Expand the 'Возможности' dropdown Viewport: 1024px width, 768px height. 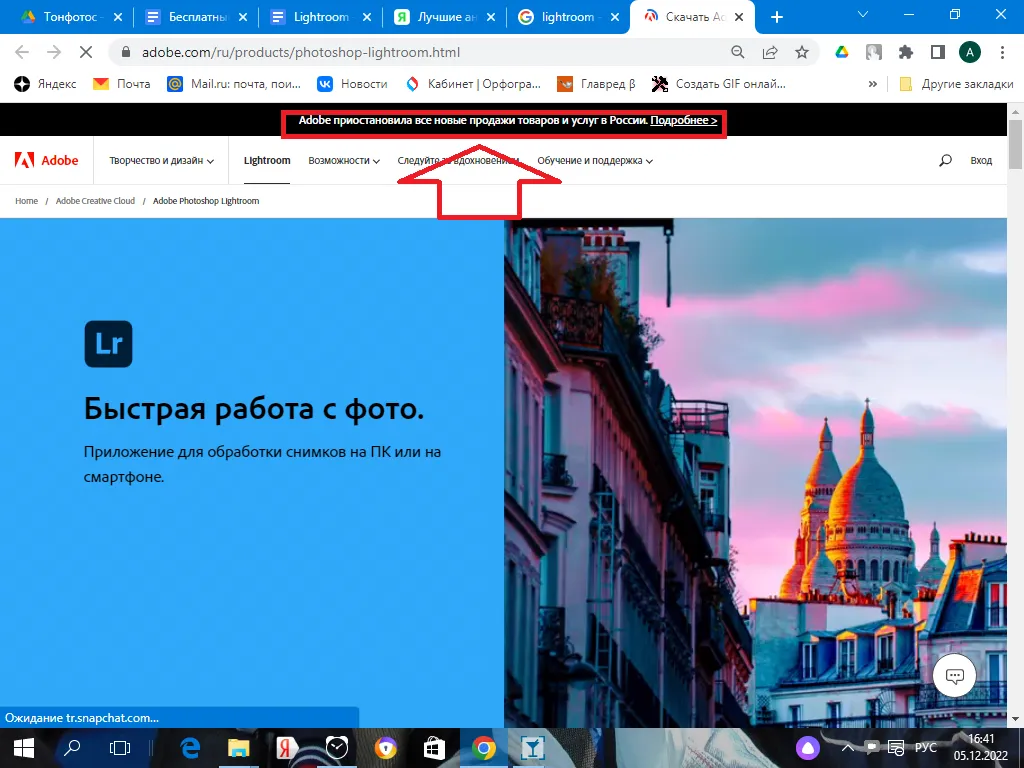click(344, 161)
